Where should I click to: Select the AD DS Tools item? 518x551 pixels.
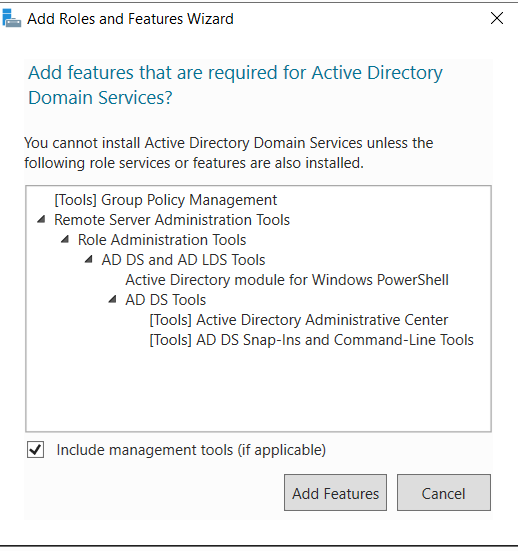(166, 300)
